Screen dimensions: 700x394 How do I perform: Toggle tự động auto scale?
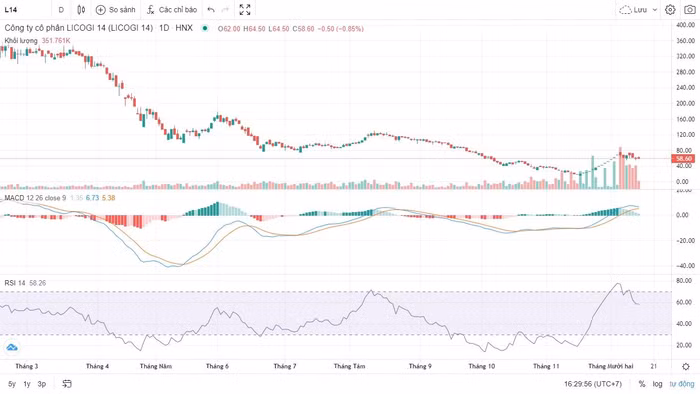pos(682,384)
